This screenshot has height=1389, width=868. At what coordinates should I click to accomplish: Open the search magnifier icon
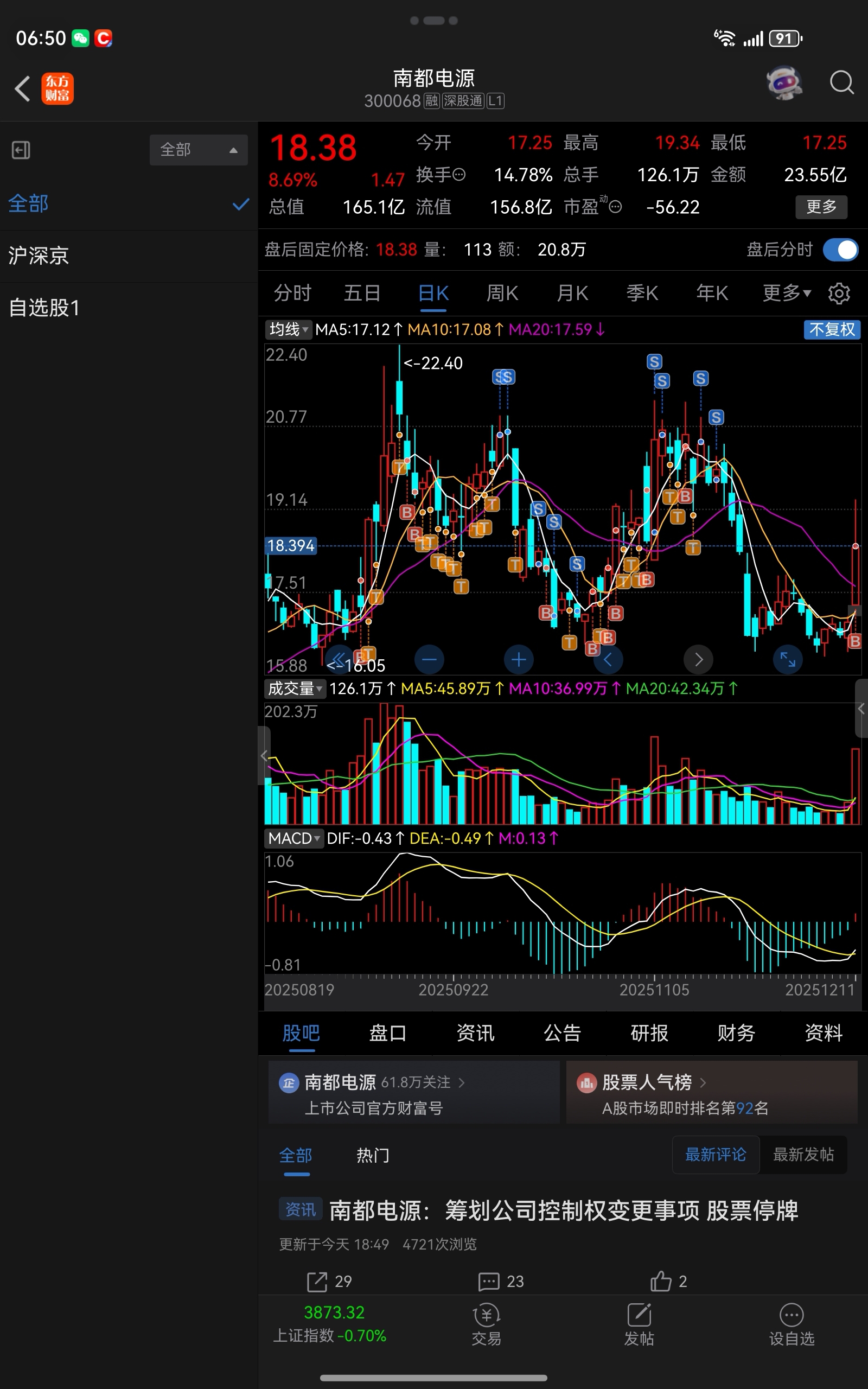(841, 82)
